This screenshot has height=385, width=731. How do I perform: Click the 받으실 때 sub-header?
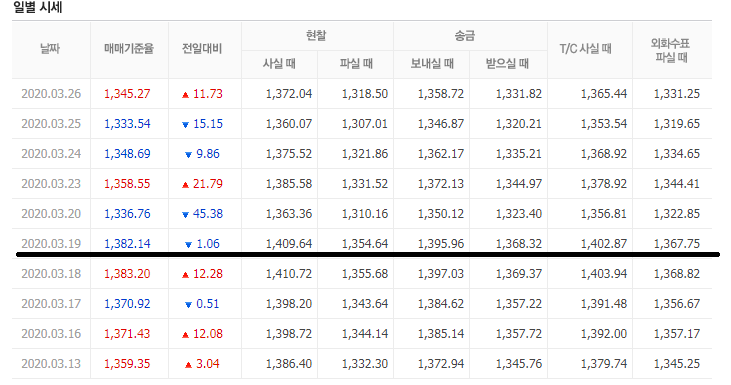(507, 63)
